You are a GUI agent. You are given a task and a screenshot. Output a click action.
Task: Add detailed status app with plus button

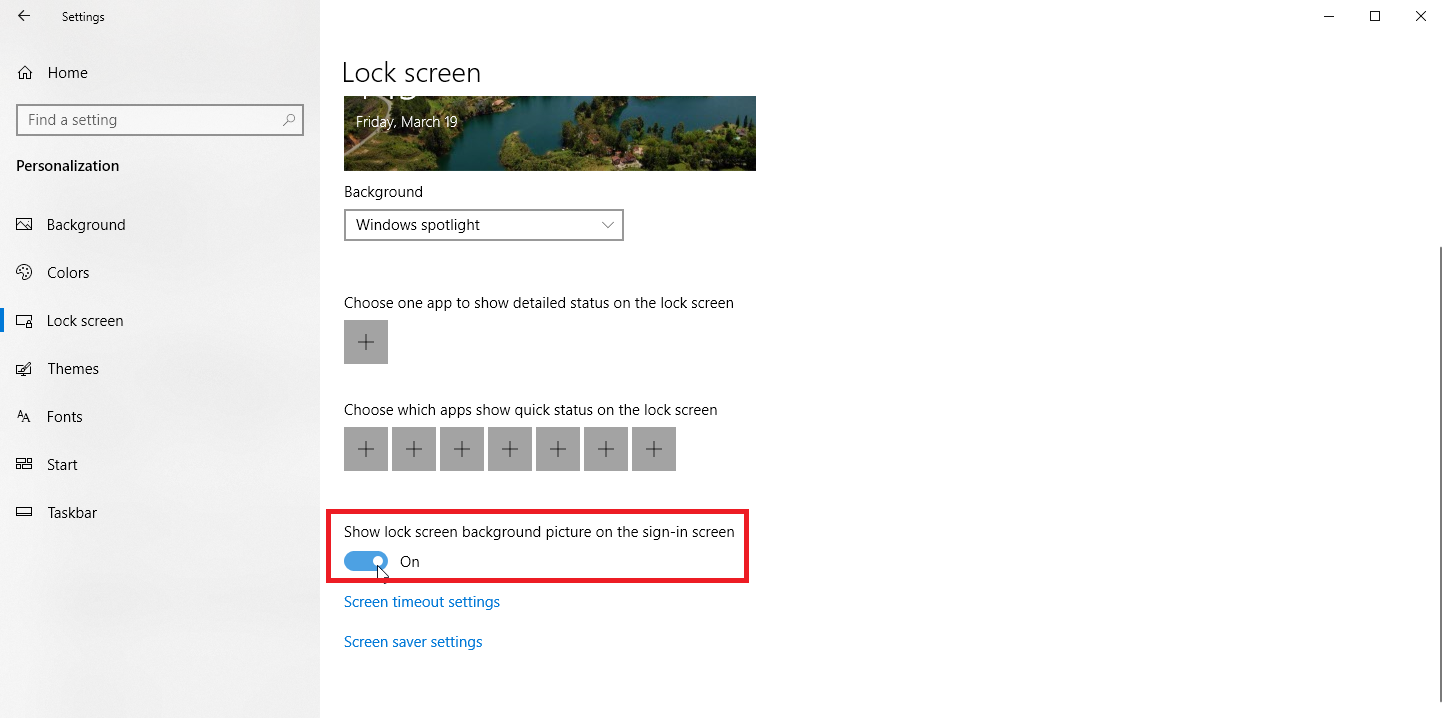(x=366, y=342)
